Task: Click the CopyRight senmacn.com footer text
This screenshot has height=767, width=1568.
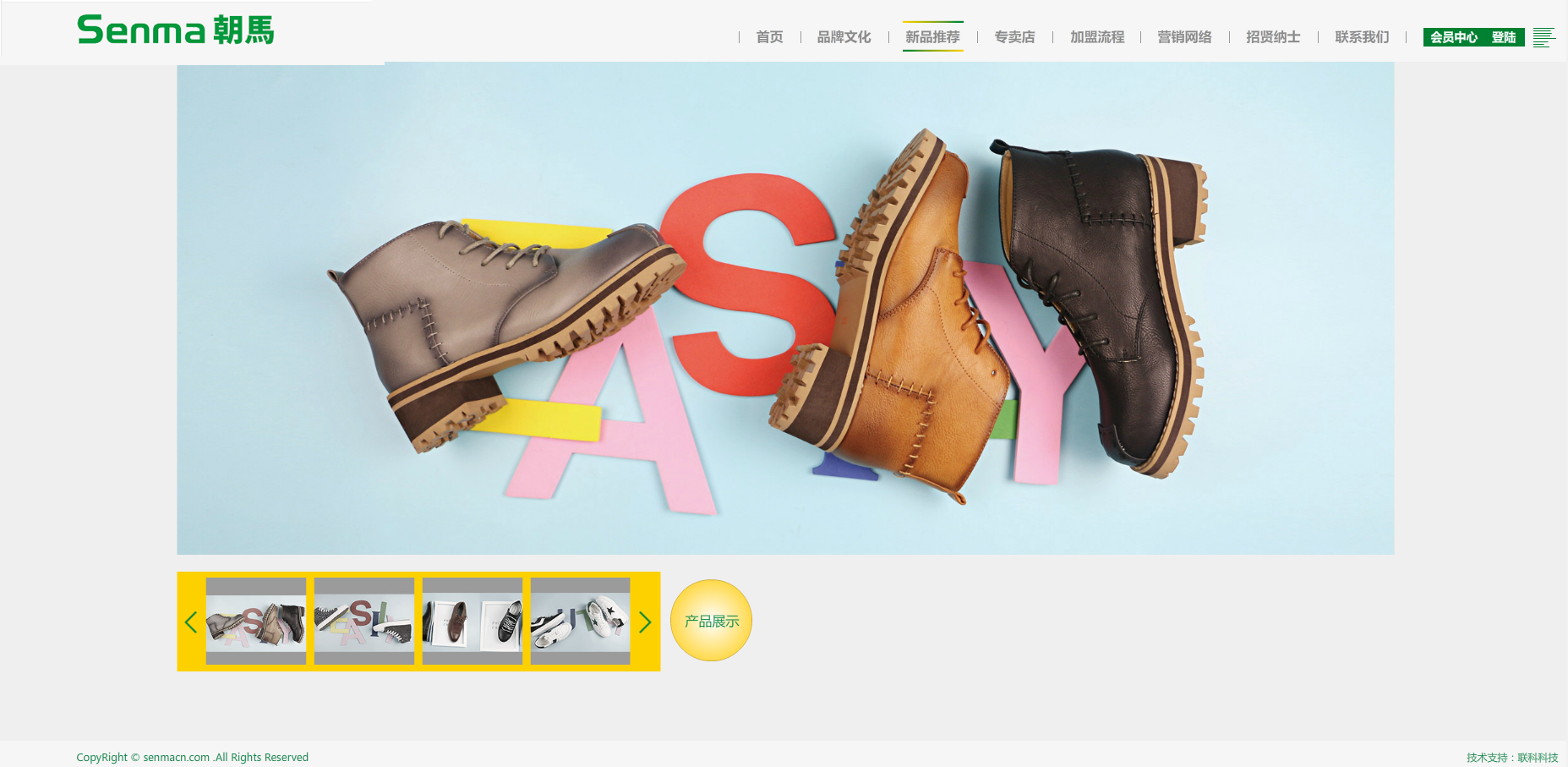Action: point(193,758)
